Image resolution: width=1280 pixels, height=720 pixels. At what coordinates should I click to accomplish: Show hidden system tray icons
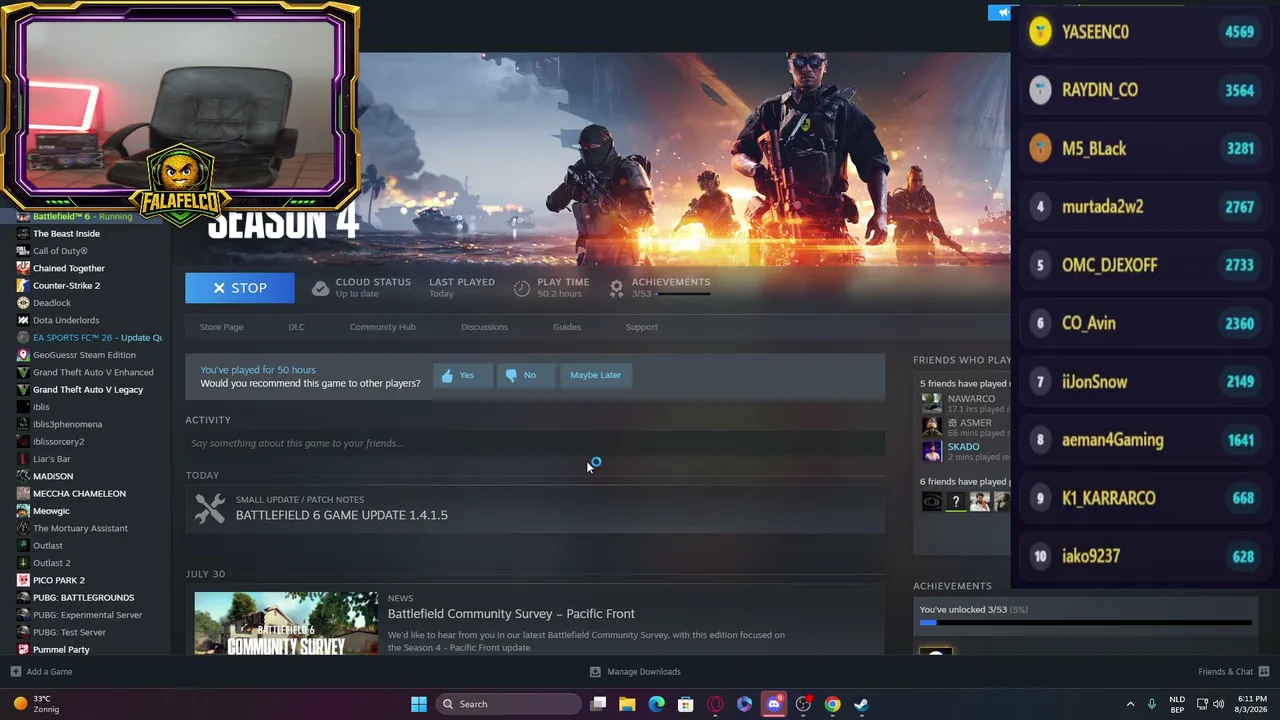(1130, 704)
